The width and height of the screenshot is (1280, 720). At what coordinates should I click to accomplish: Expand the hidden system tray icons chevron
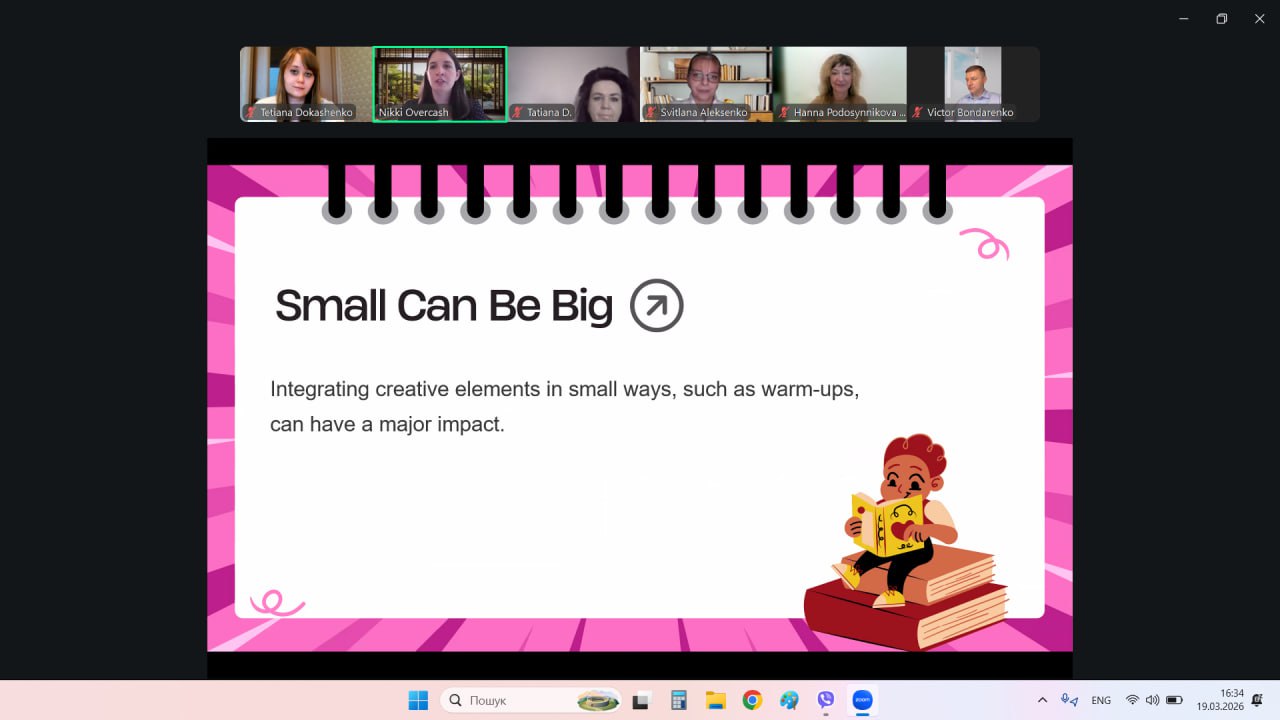[x=1042, y=700]
